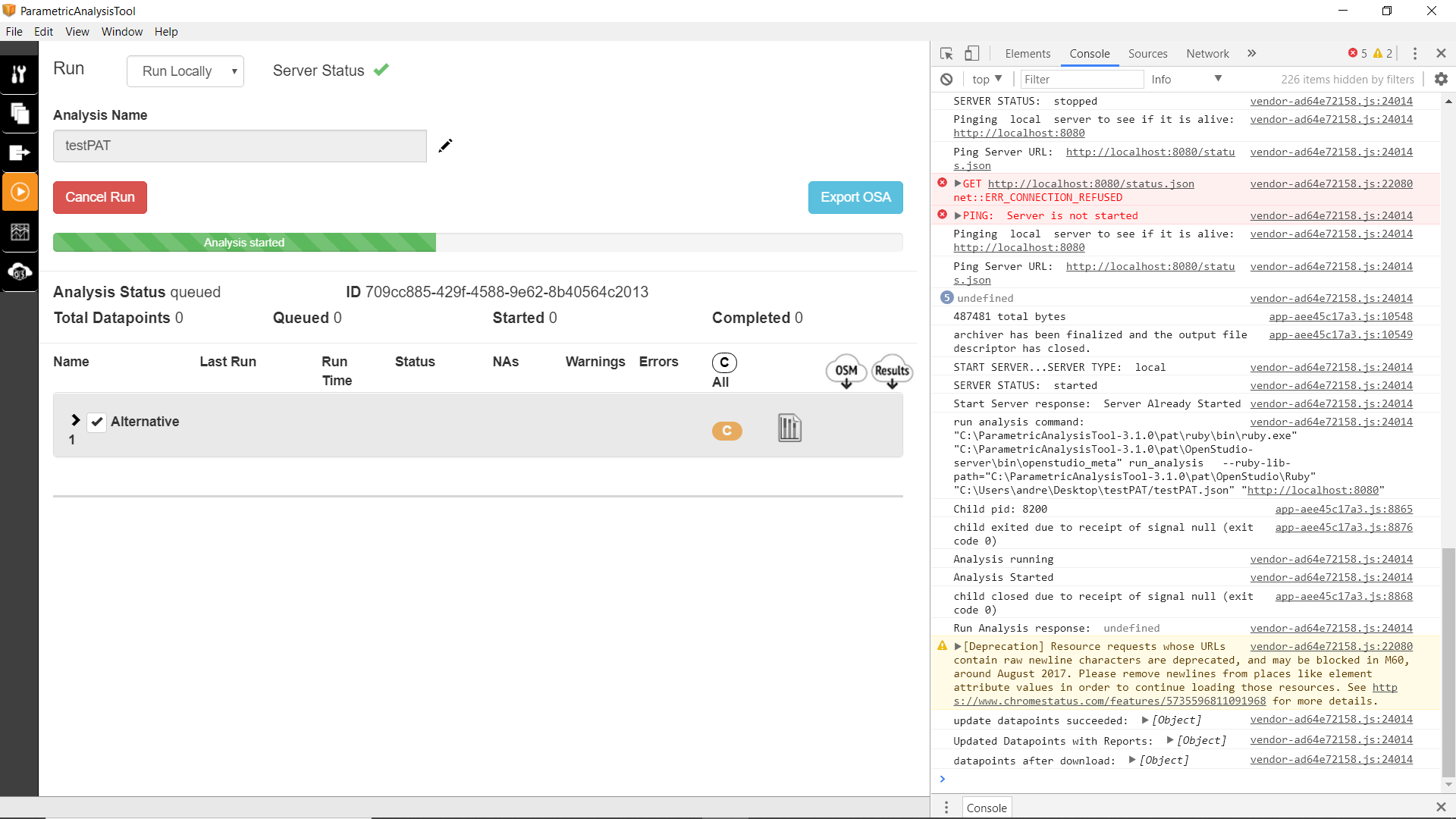Open the Outputs sidebar panel

pyautogui.click(x=20, y=152)
